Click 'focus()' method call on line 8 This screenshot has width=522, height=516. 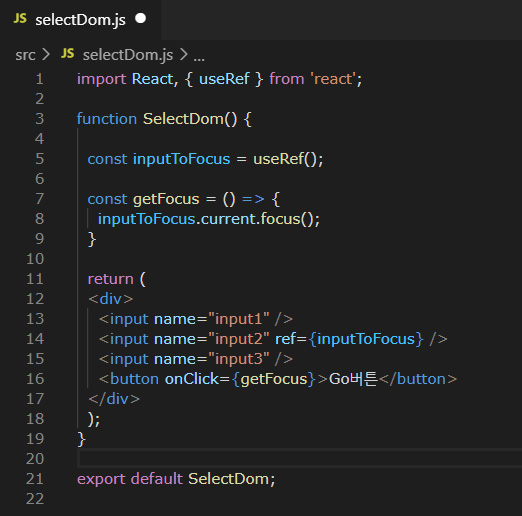pyautogui.click(x=287, y=219)
